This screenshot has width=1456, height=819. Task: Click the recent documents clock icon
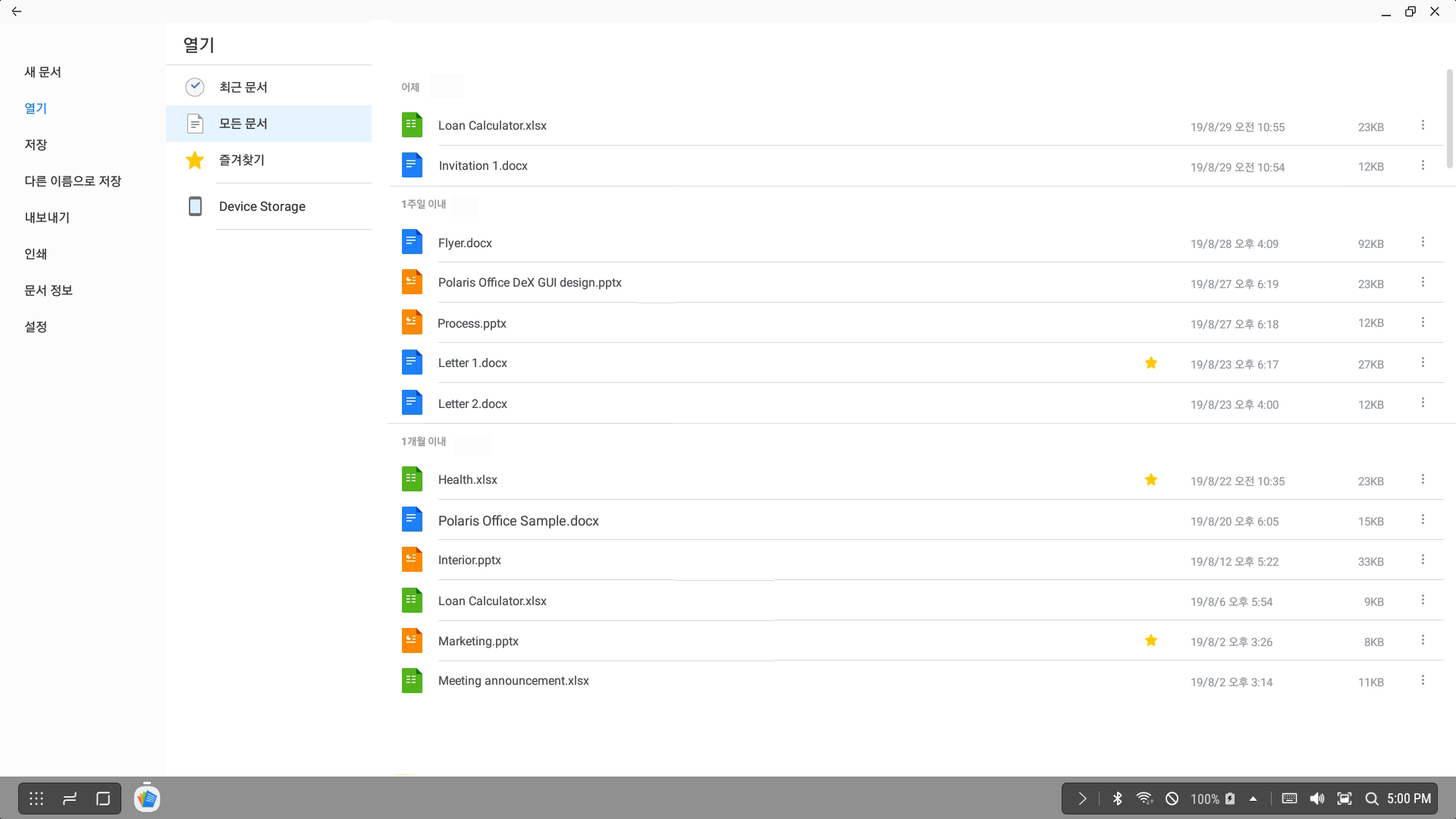[195, 86]
